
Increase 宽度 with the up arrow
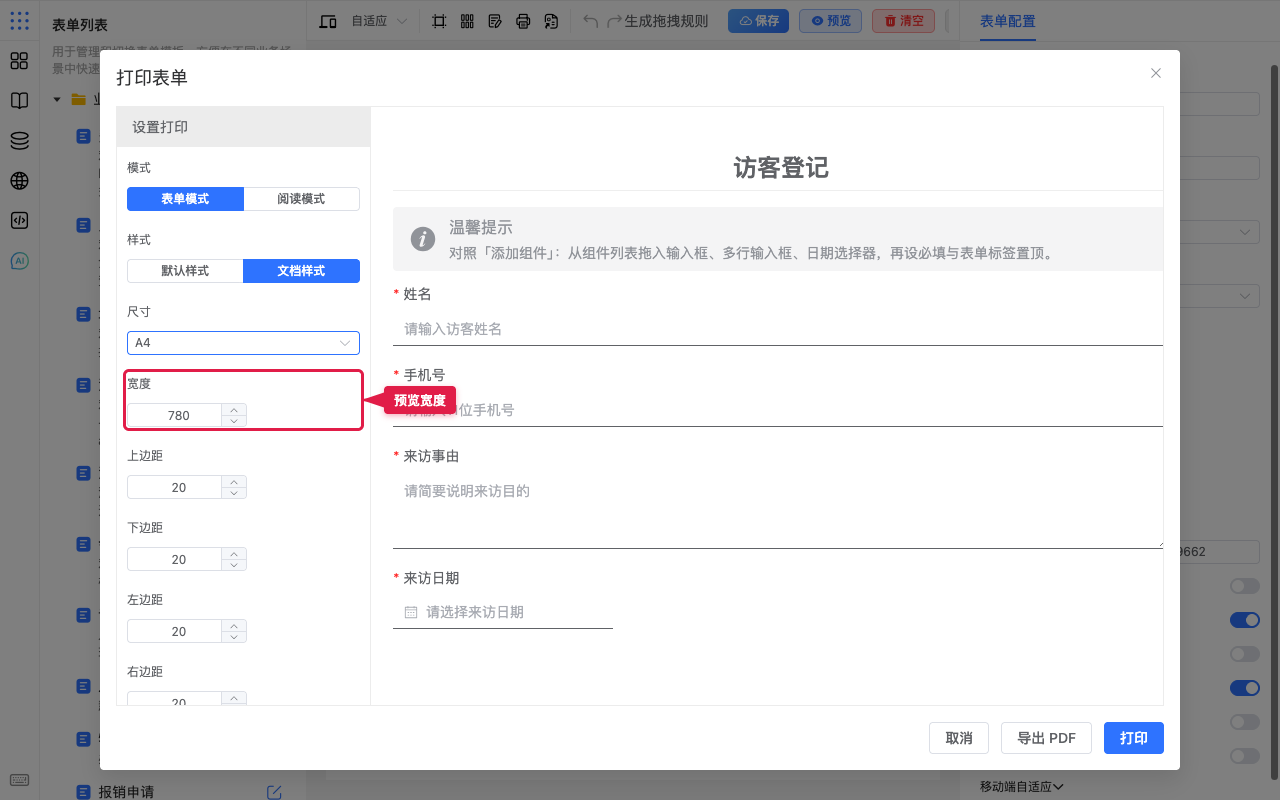[234, 409]
